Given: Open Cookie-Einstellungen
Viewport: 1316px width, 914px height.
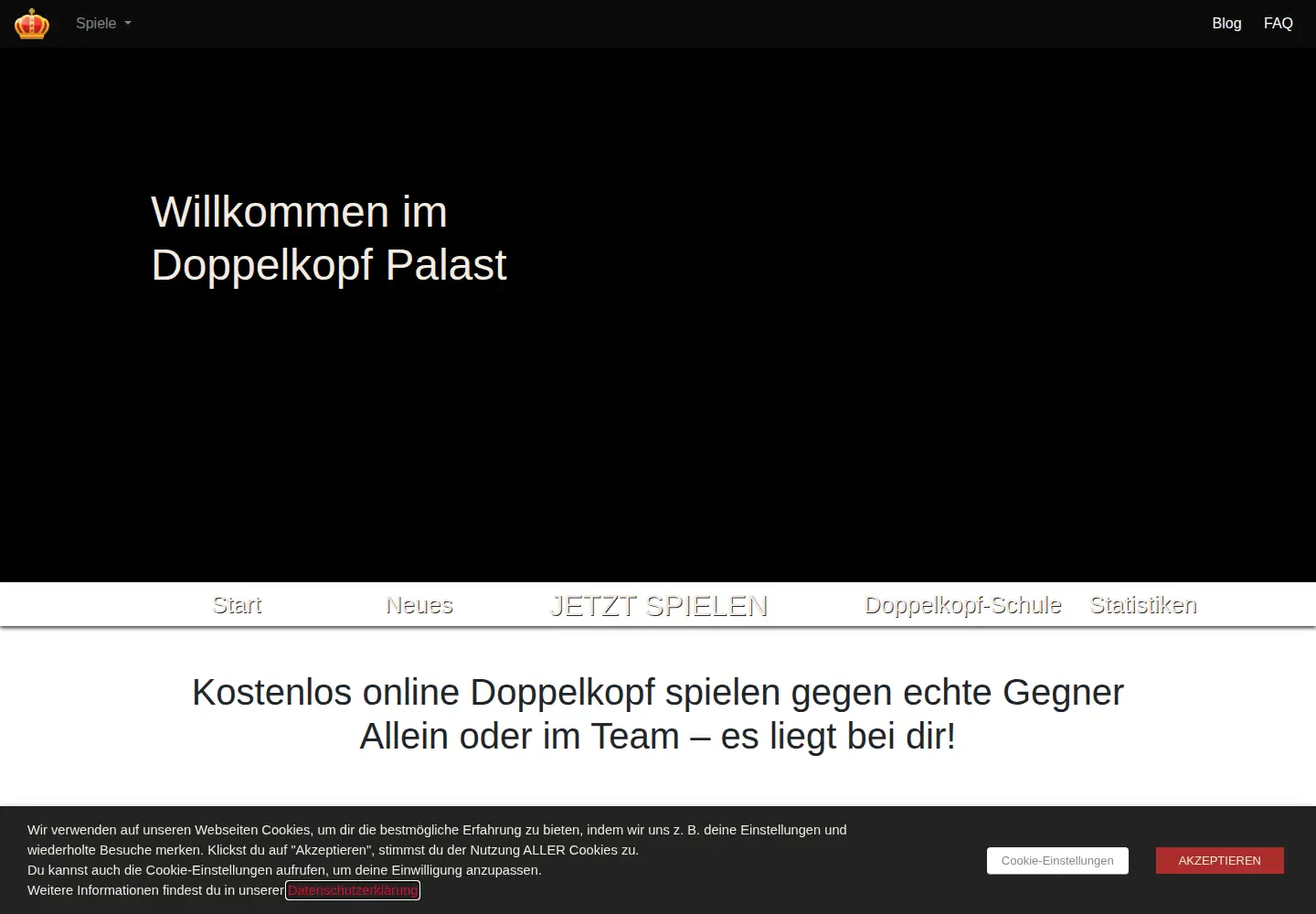Looking at the screenshot, I should point(1057,861).
